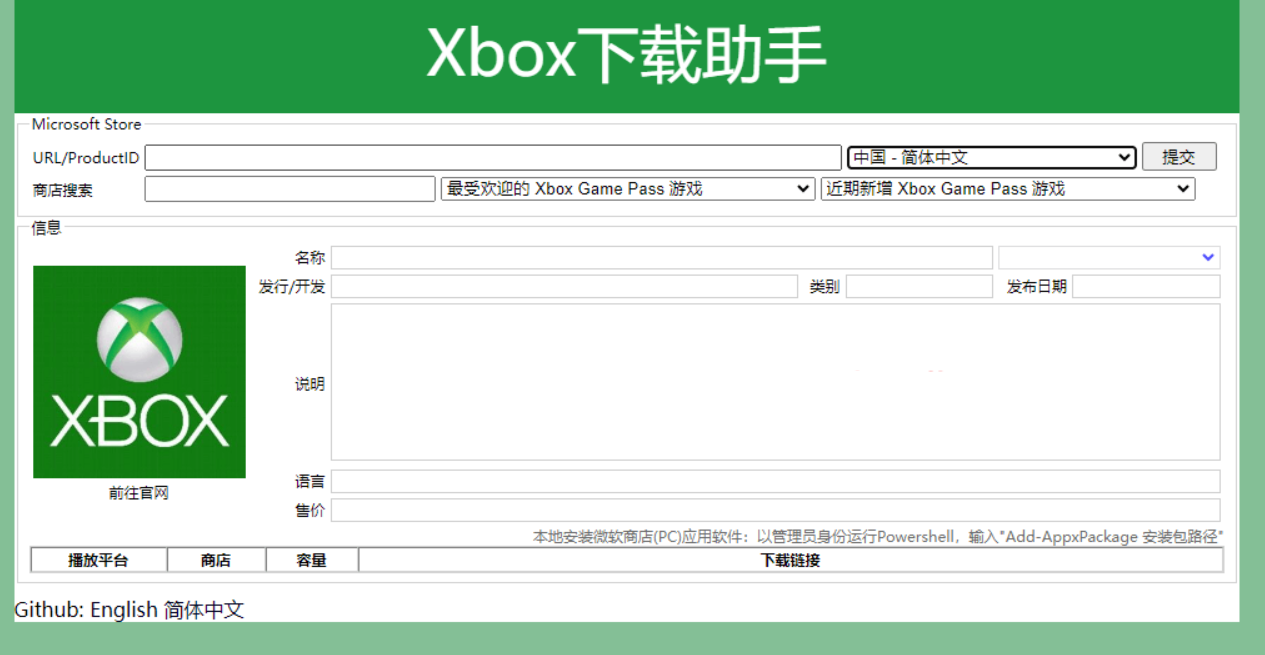Click the Xbox logo image
Image resolution: width=1265 pixels, height=655 pixels.
click(x=139, y=371)
